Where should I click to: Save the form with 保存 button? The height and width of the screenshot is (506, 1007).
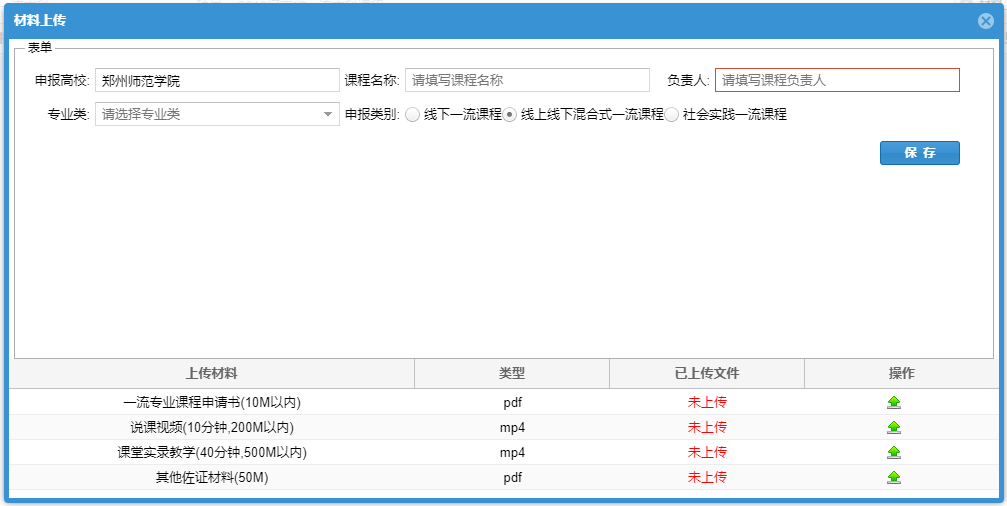pos(919,153)
